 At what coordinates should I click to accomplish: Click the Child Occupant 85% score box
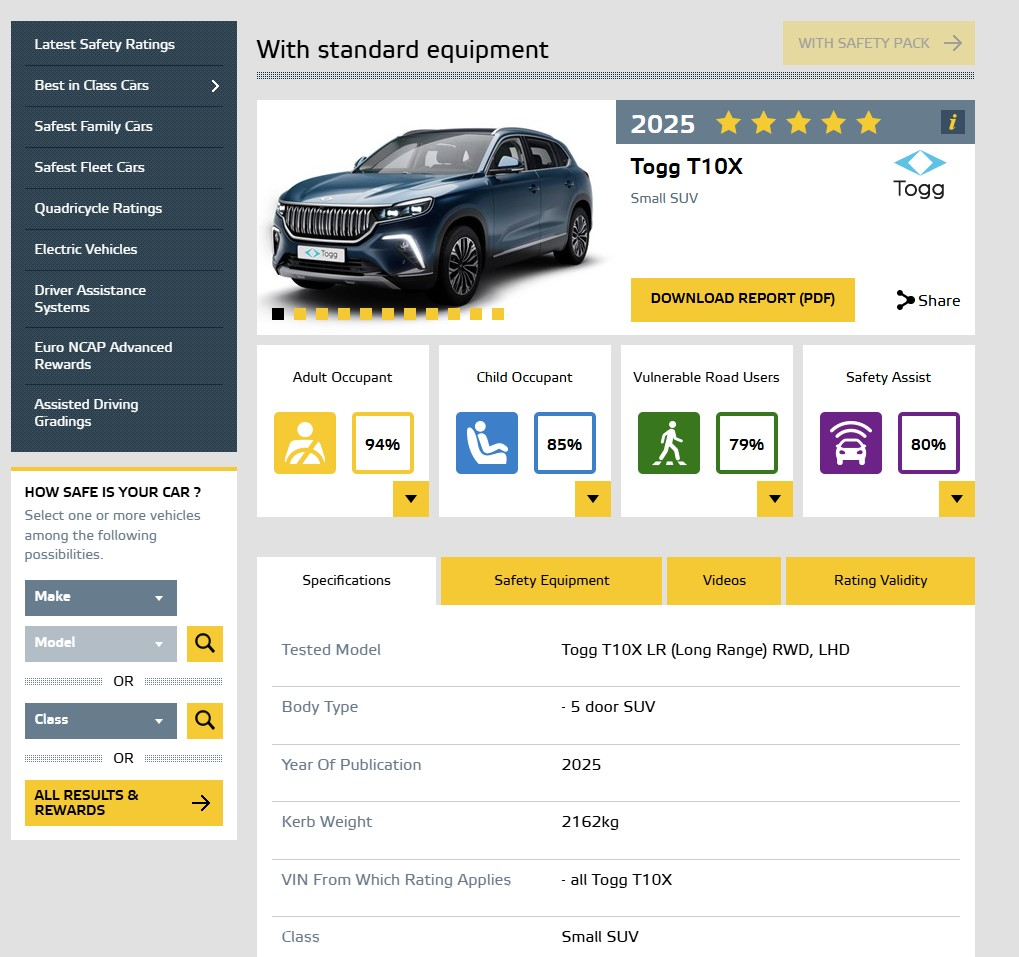(565, 443)
